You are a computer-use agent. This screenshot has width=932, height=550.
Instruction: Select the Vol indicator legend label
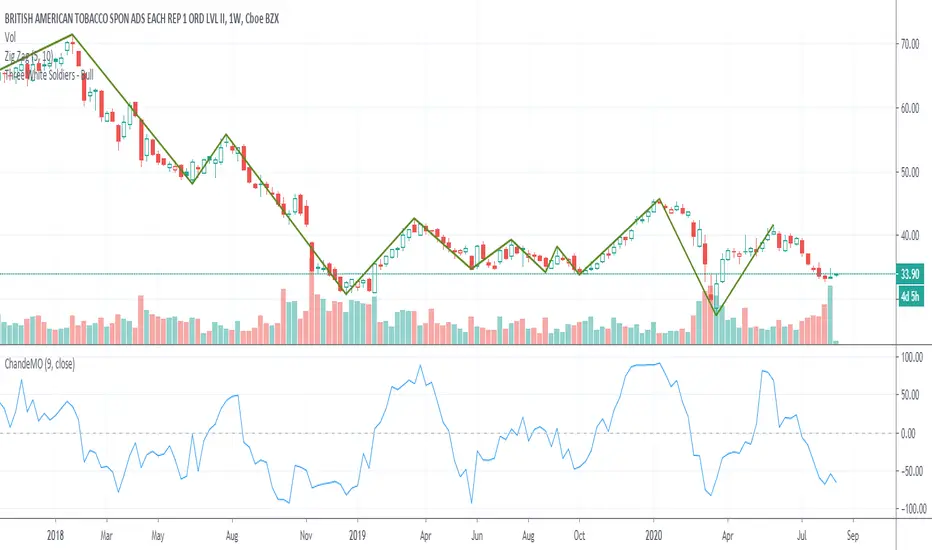10,37
